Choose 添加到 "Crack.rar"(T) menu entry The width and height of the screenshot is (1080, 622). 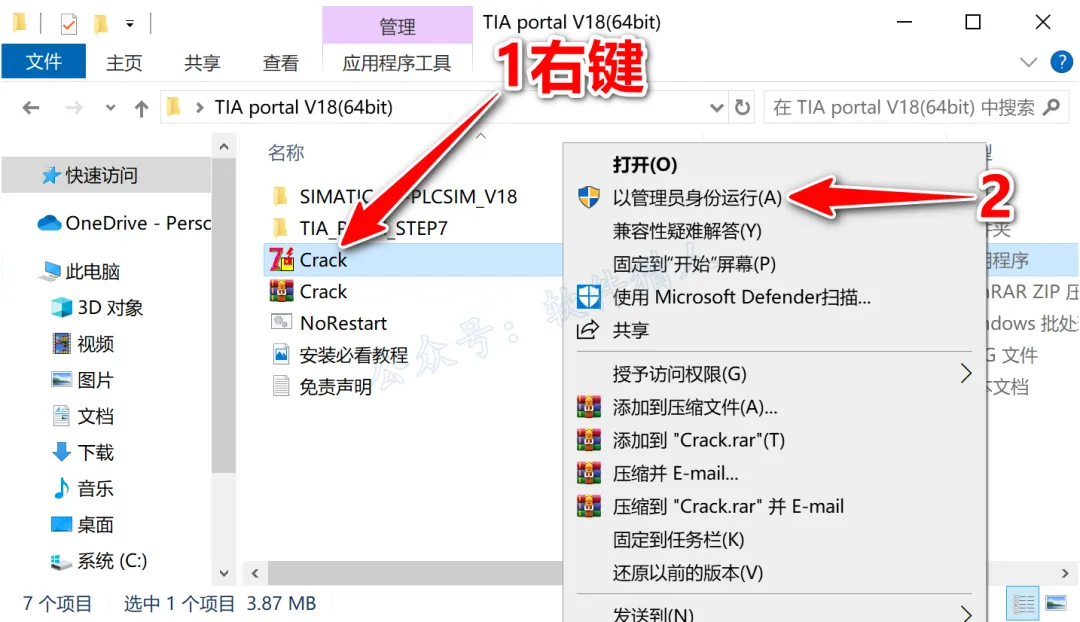point(698,440)
